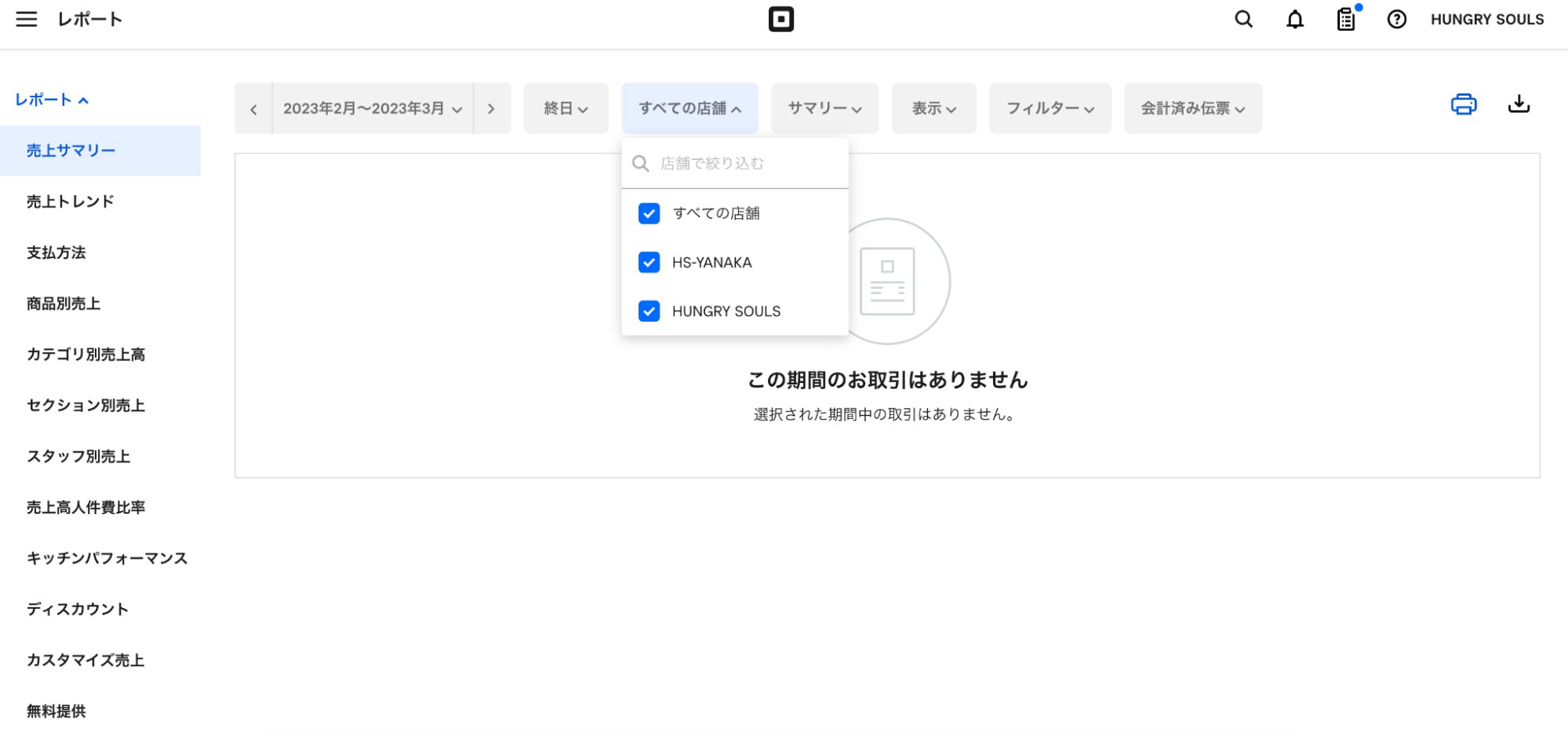The height and width of the screenshot is (732, 1568).
Task: Uncheck すべての店舗 checkbox
Action: 649,213
